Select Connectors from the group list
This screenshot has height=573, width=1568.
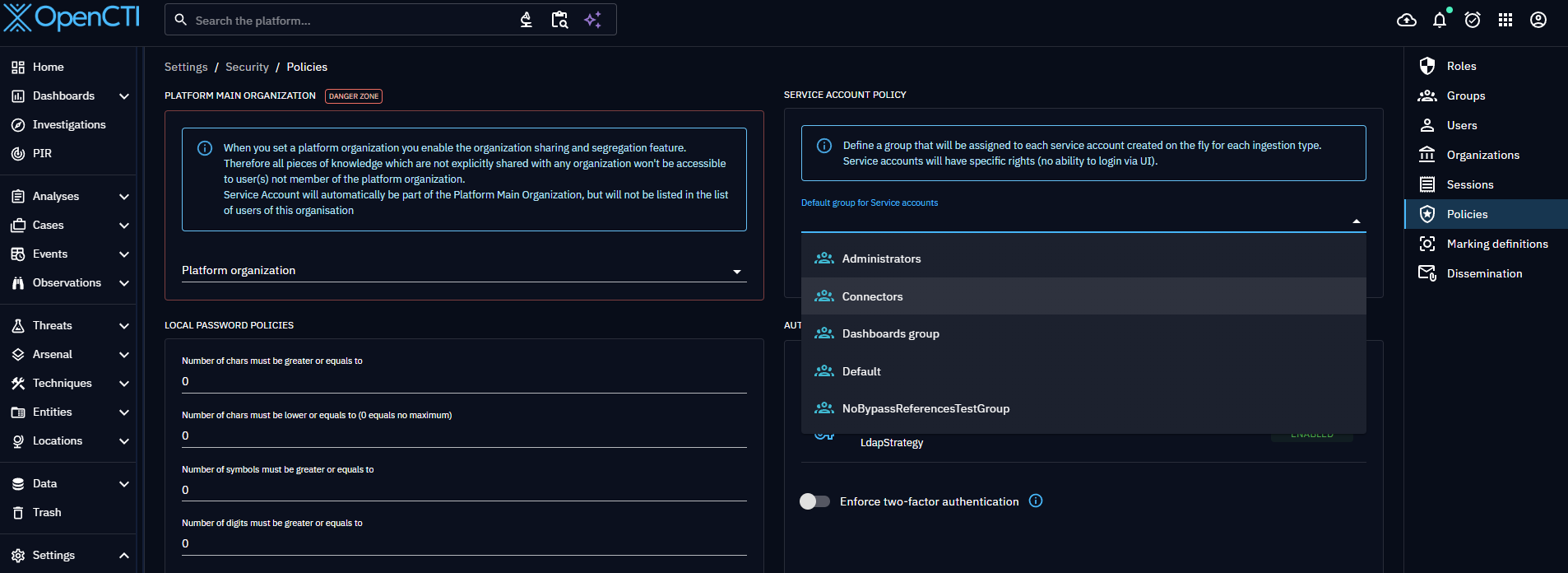tap(872, 296)
